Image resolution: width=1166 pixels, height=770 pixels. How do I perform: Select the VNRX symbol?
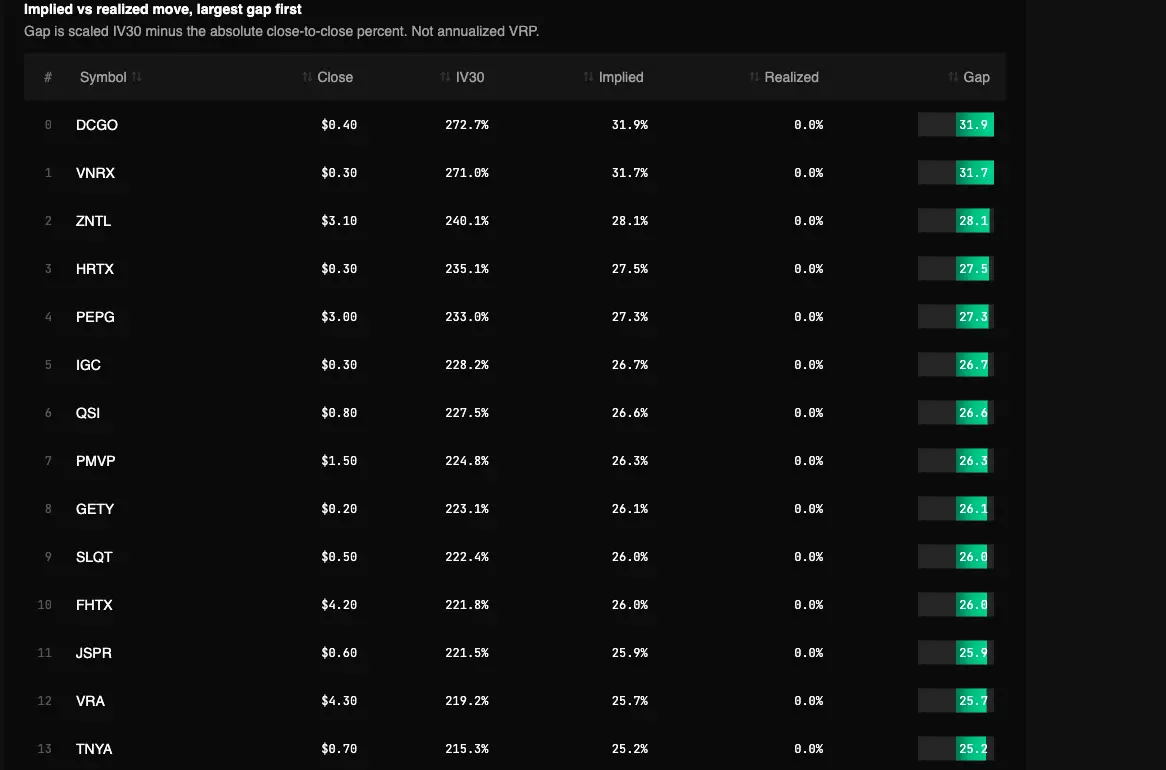coord(95,173)
